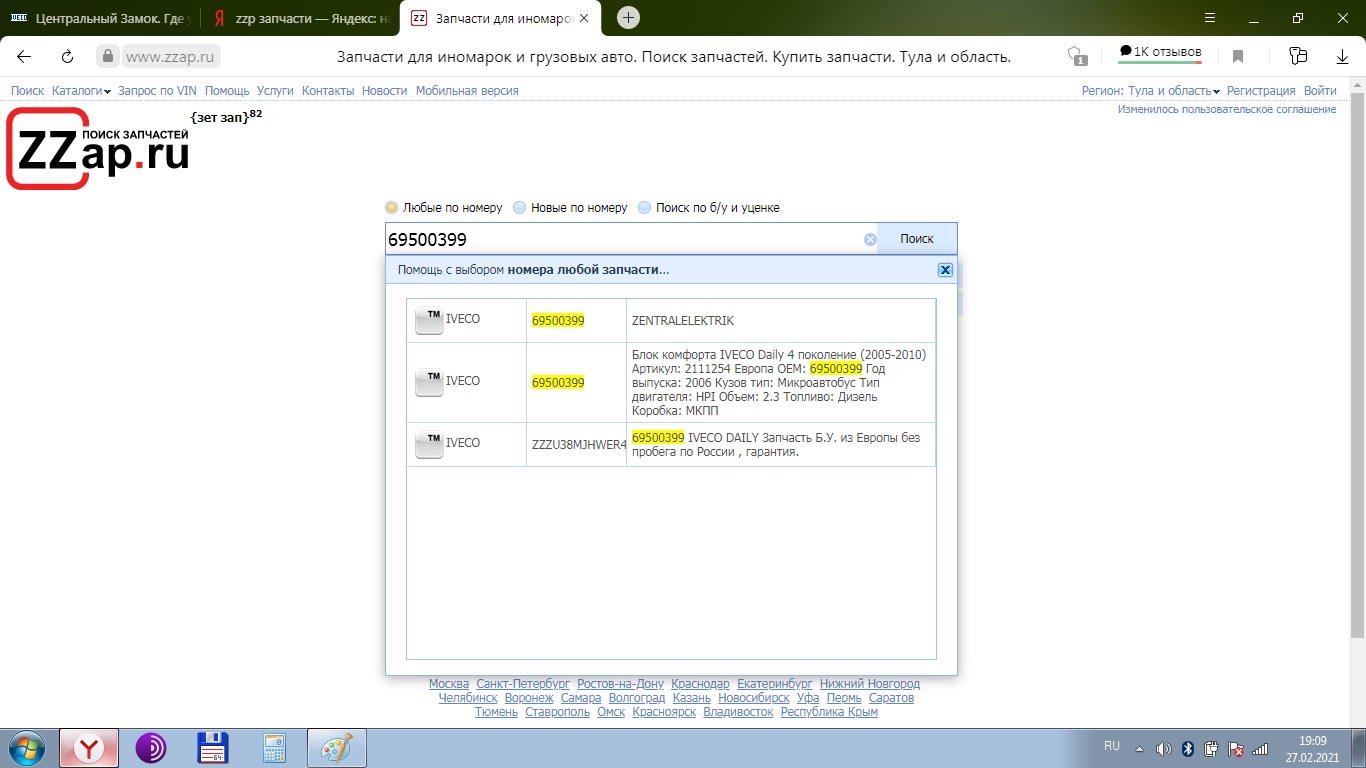1366x768 pixels.
Task: Select the ZENTRALELEKTRIK description cell
Action: pos(780,321)
